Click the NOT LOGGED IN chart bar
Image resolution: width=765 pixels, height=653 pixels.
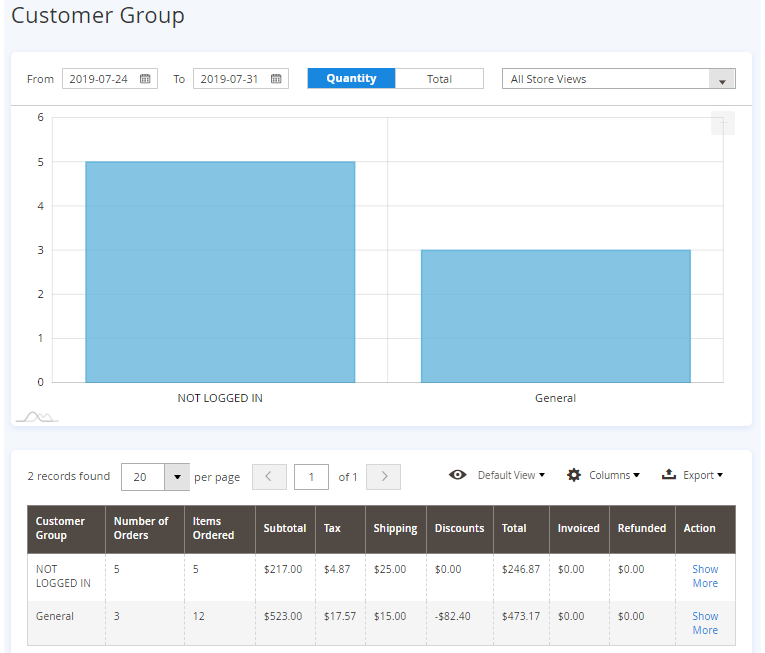tap(220, 272)
